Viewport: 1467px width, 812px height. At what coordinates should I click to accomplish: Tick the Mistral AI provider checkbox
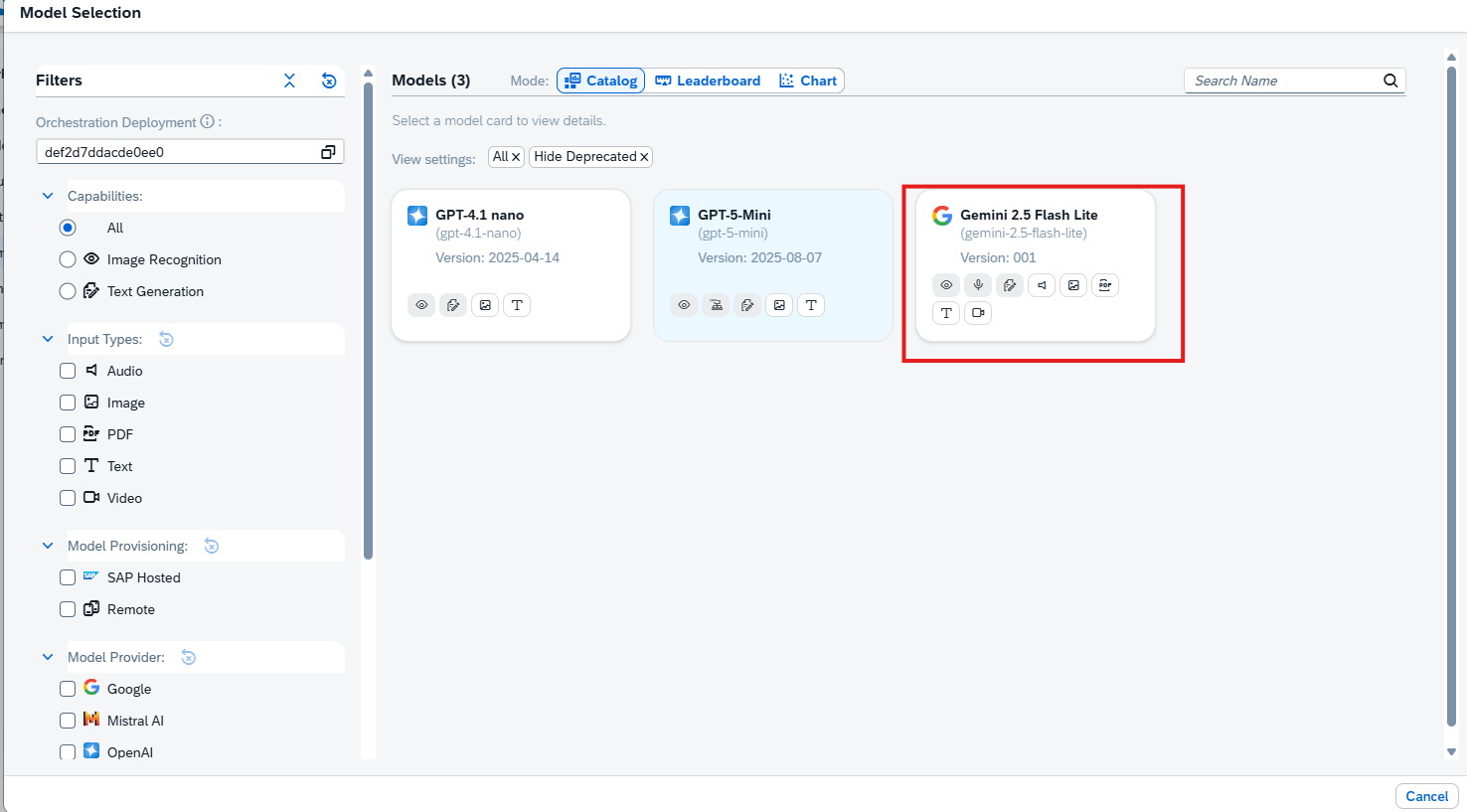click(x=68, y=721)
